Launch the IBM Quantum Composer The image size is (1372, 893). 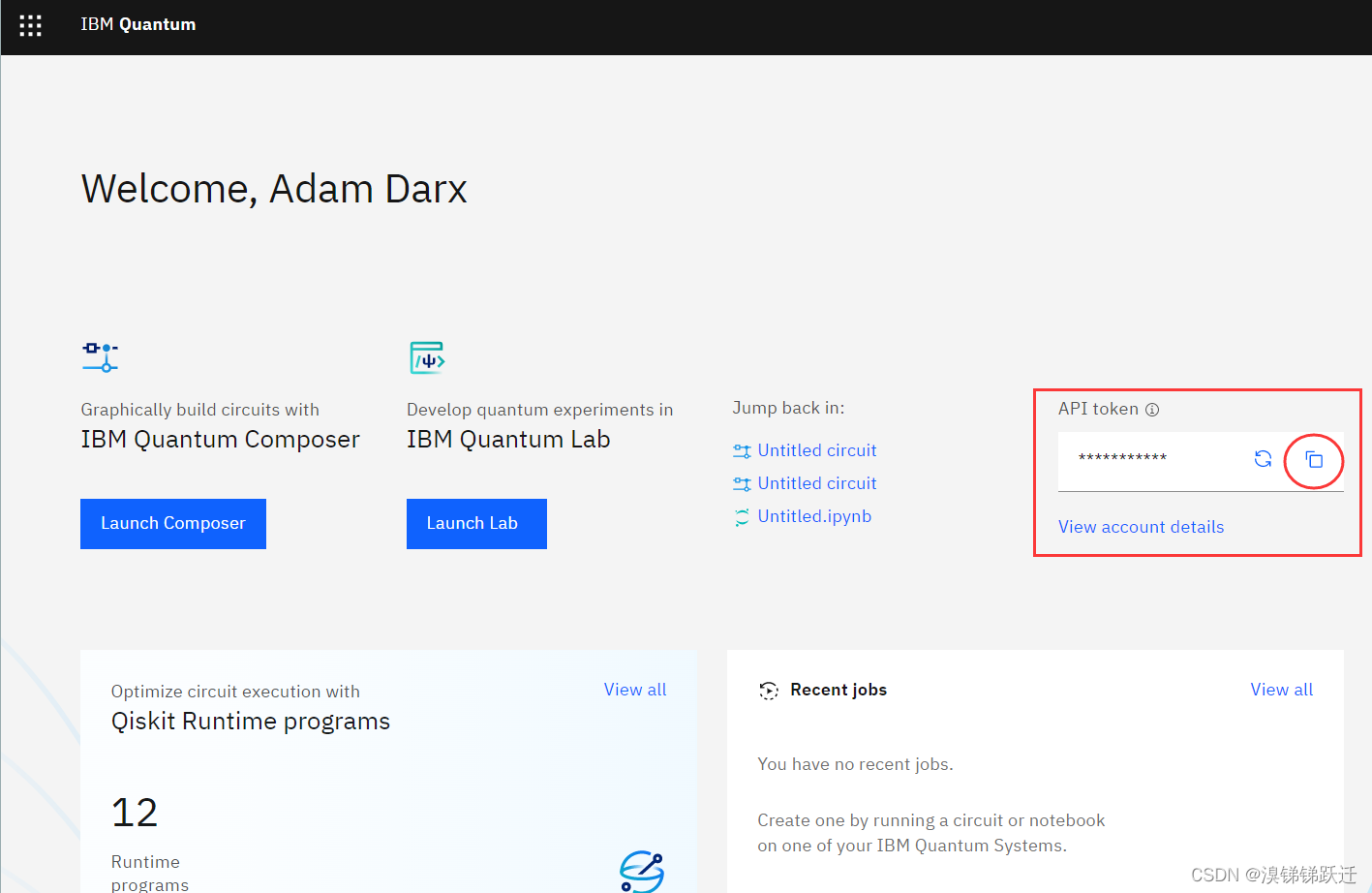coord(173,524)
